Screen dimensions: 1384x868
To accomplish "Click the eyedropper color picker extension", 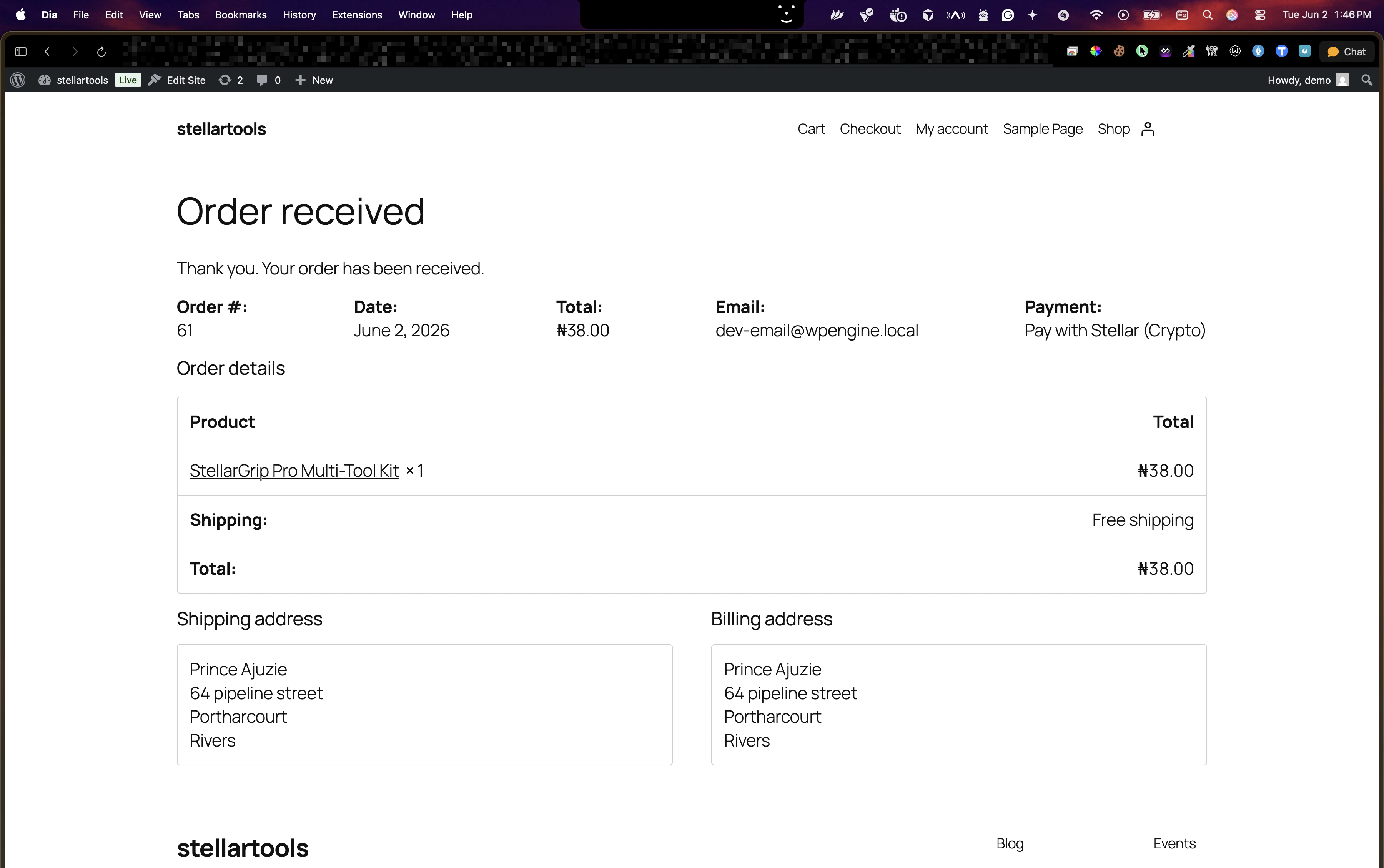I will [1188, 51].
